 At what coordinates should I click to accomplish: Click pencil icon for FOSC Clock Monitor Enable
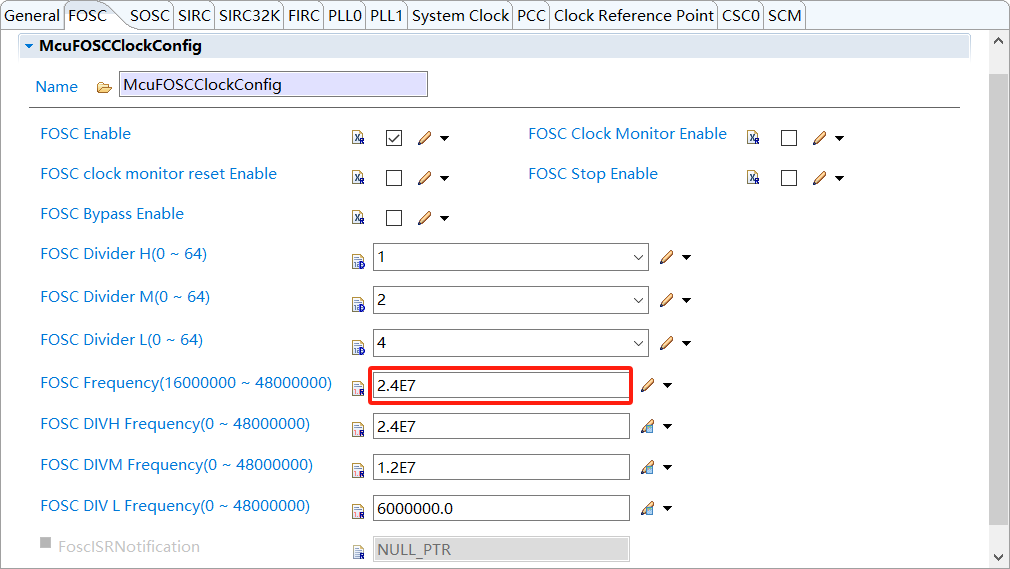point(819,138)
